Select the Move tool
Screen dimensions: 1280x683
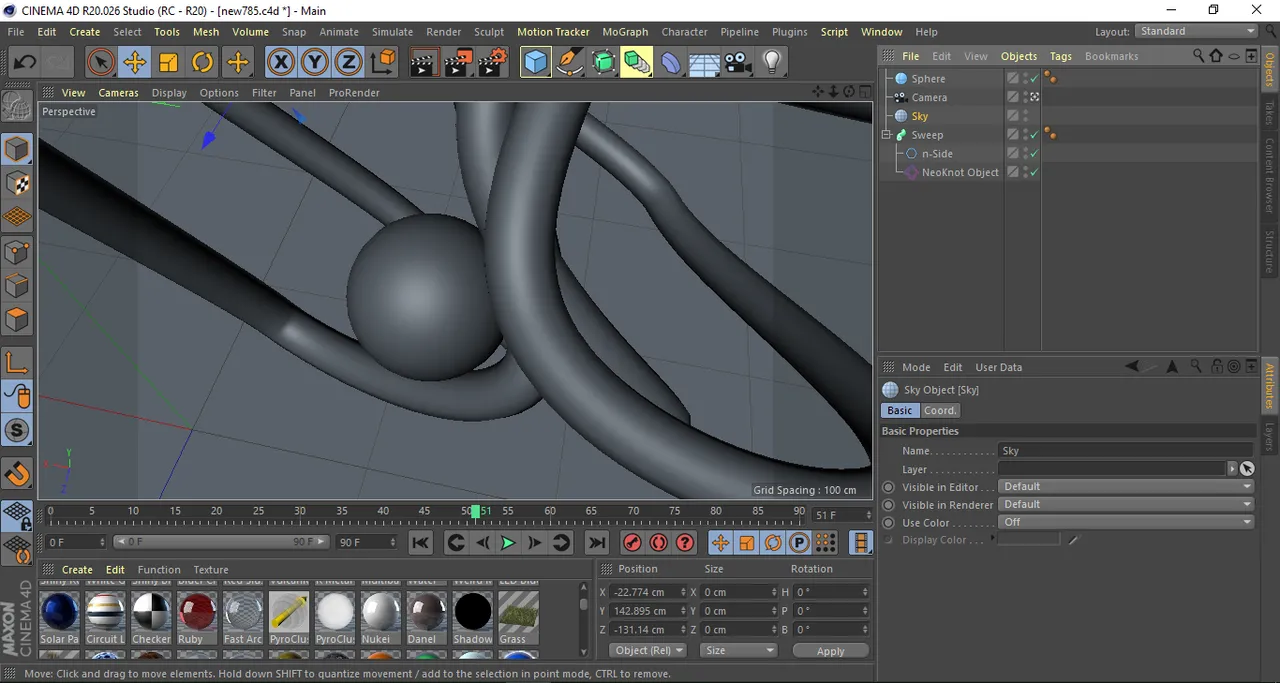tap(134, 63)
